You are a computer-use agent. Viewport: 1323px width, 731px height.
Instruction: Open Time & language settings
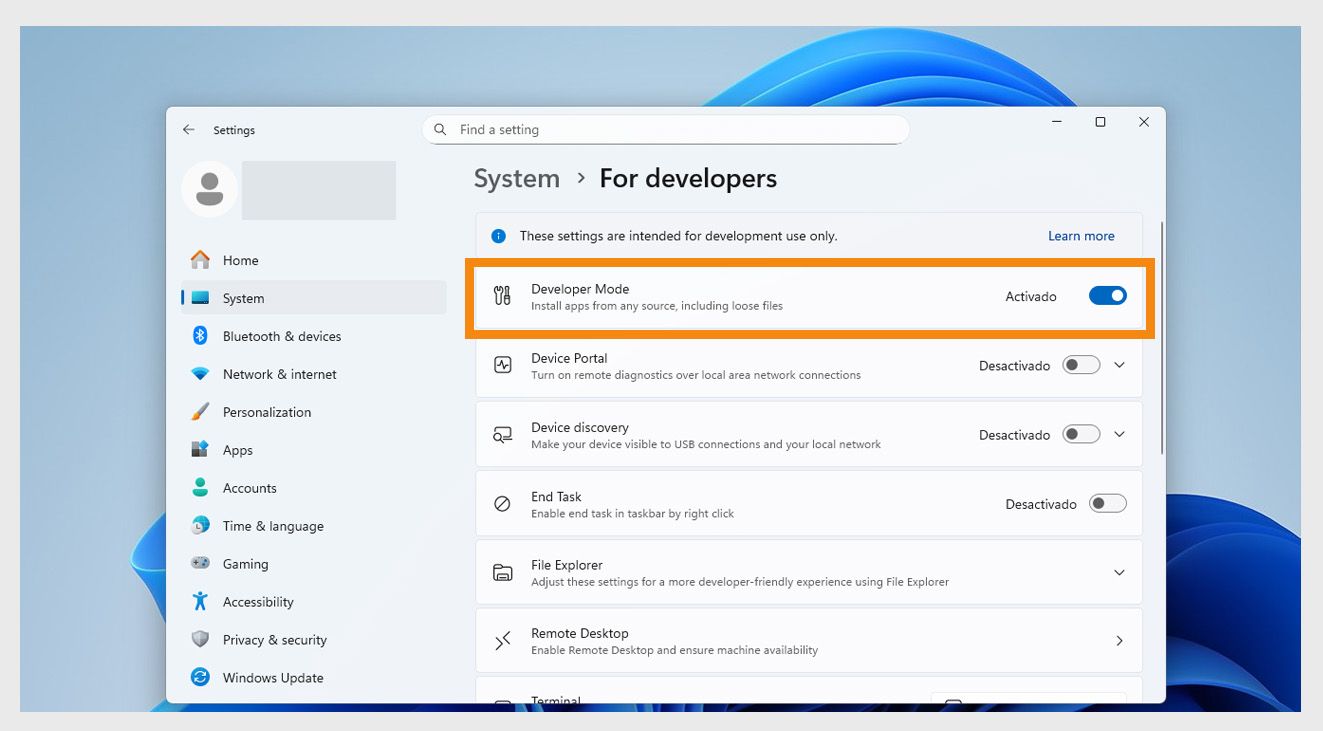(x=314, y=526)
